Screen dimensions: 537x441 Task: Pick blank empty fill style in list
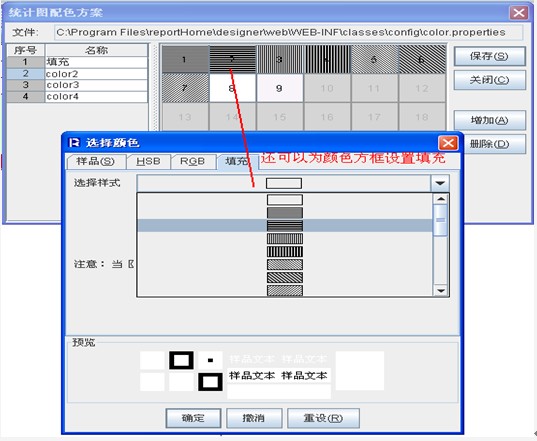pyautogui.click(x=285, y=200)
